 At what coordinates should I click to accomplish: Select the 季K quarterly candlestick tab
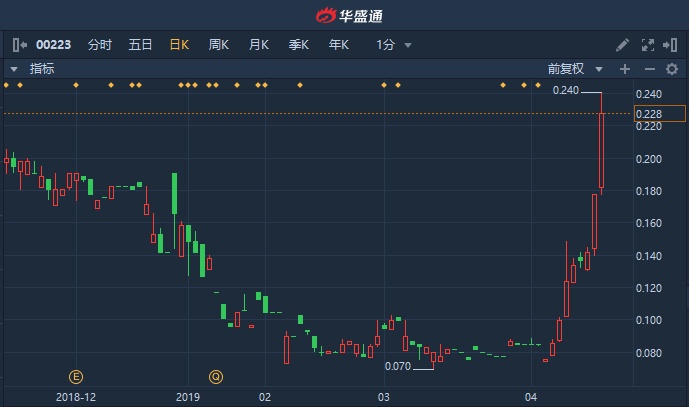pos(298,45)
